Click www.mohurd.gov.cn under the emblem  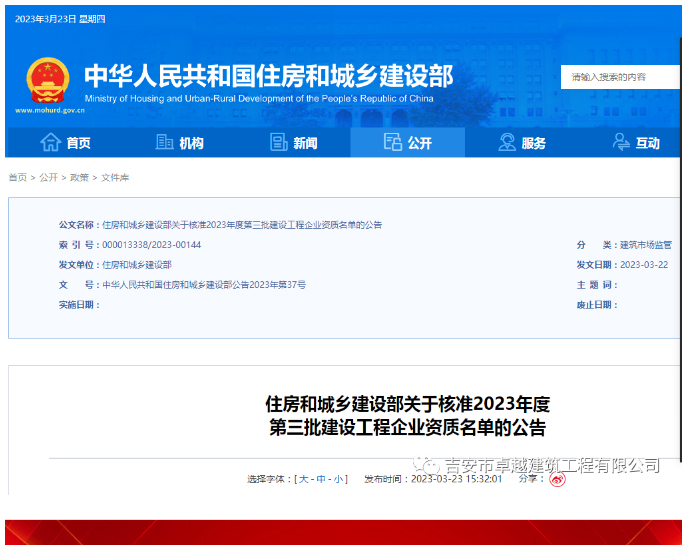pyautogui.click(x=50, y=110)
